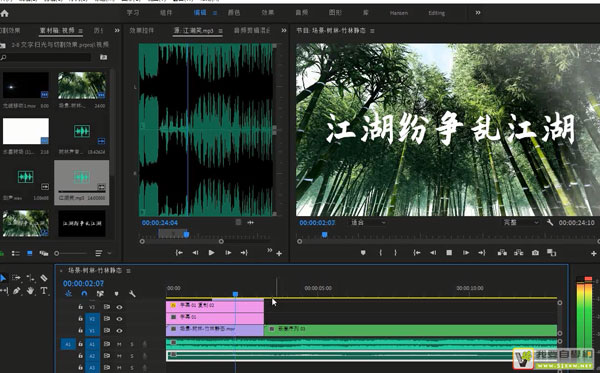The image size is (600, 373).
Task: Toggle V2 track output eye
Action: click(x=119, y=319)
